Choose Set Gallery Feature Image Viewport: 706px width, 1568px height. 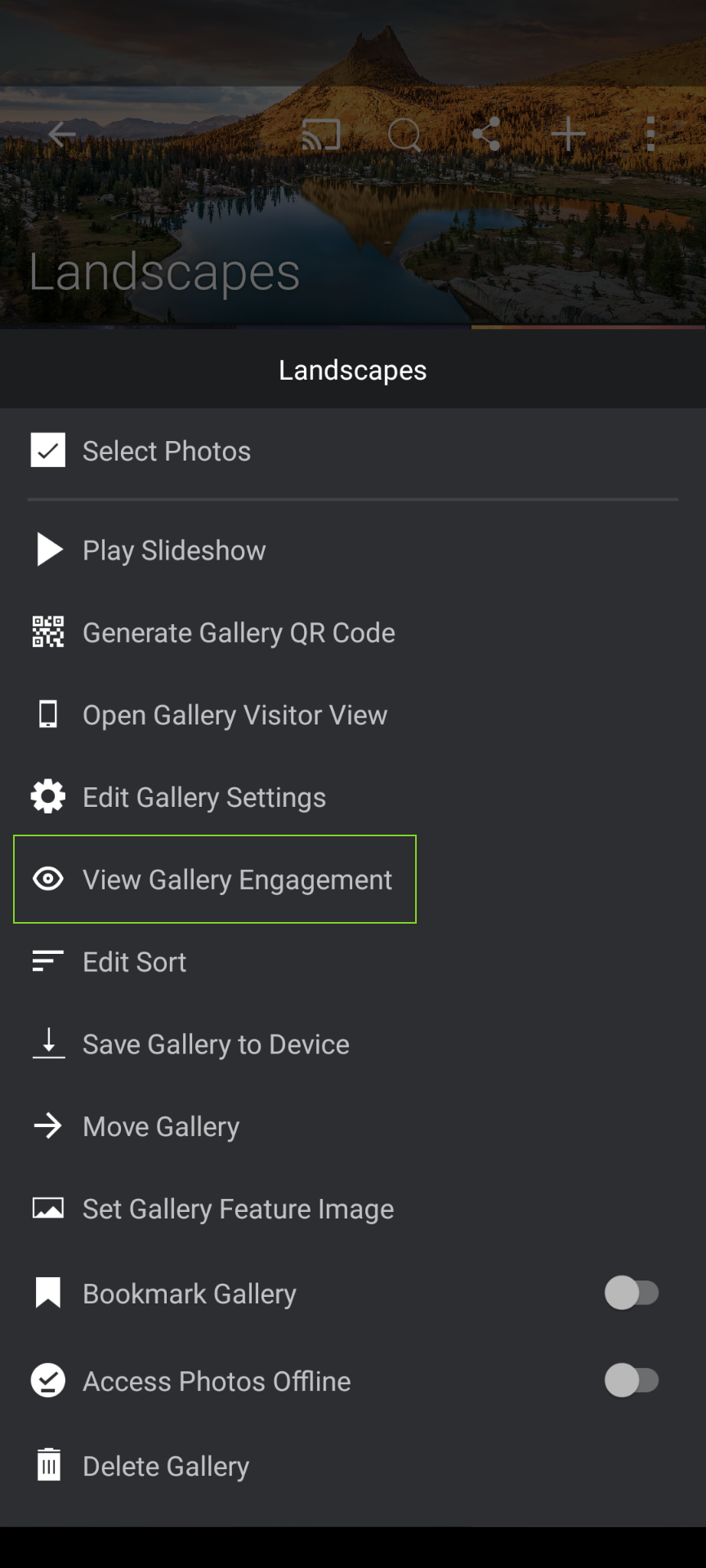pyautogui.click(x=353, y=1209)
